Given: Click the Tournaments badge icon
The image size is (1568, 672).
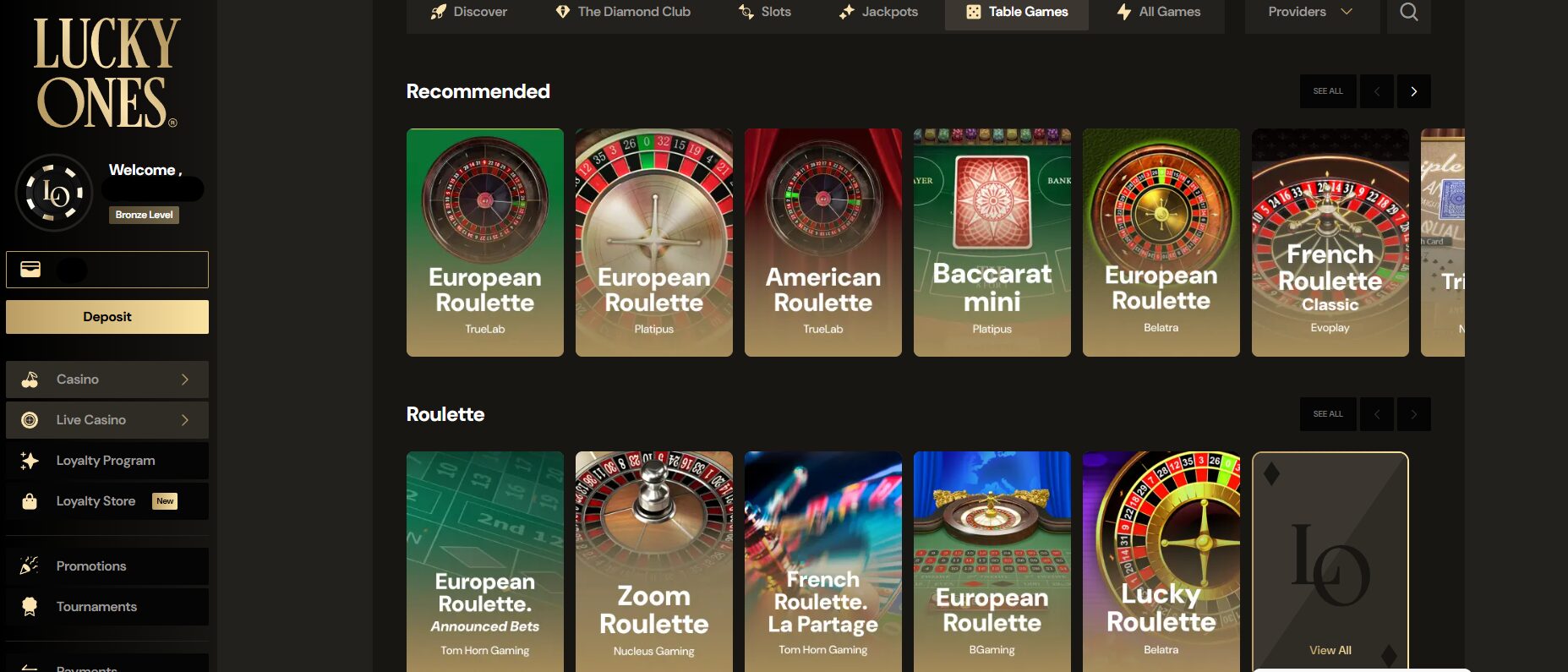Looking at the screenshot, I should click(30, 607).
